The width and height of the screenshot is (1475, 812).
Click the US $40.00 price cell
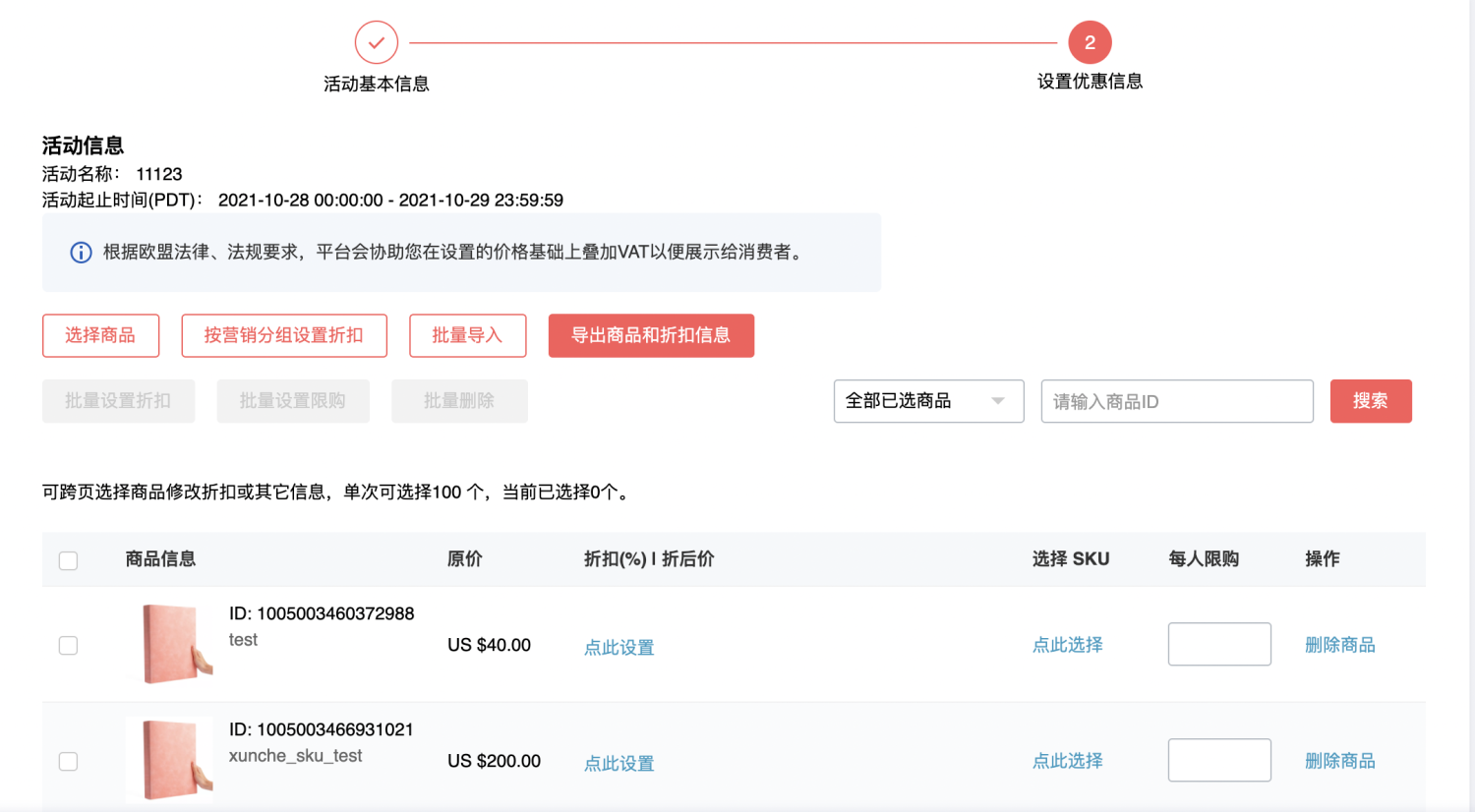coord(489,645)
